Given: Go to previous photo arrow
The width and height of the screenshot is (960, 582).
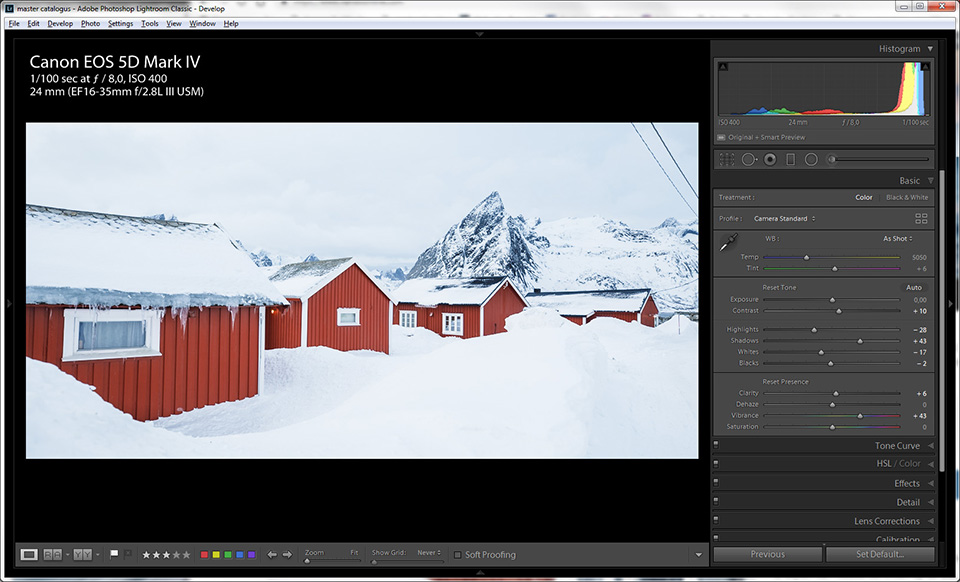Looking at the screenshot, I should coord(272,554).
